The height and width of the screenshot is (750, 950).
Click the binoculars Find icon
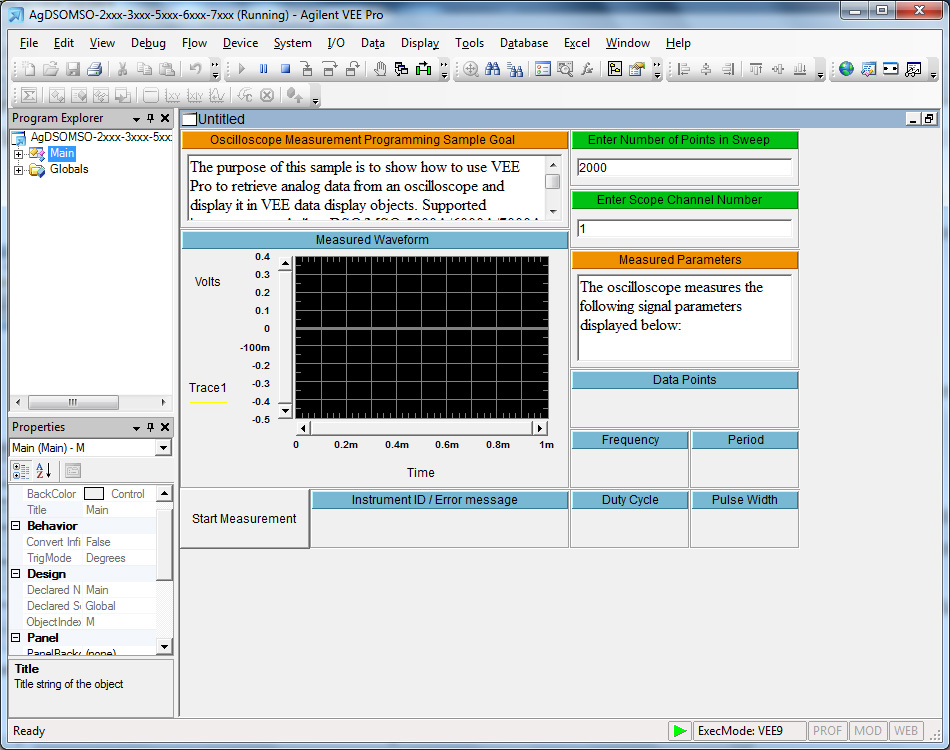tap(493, 69)
